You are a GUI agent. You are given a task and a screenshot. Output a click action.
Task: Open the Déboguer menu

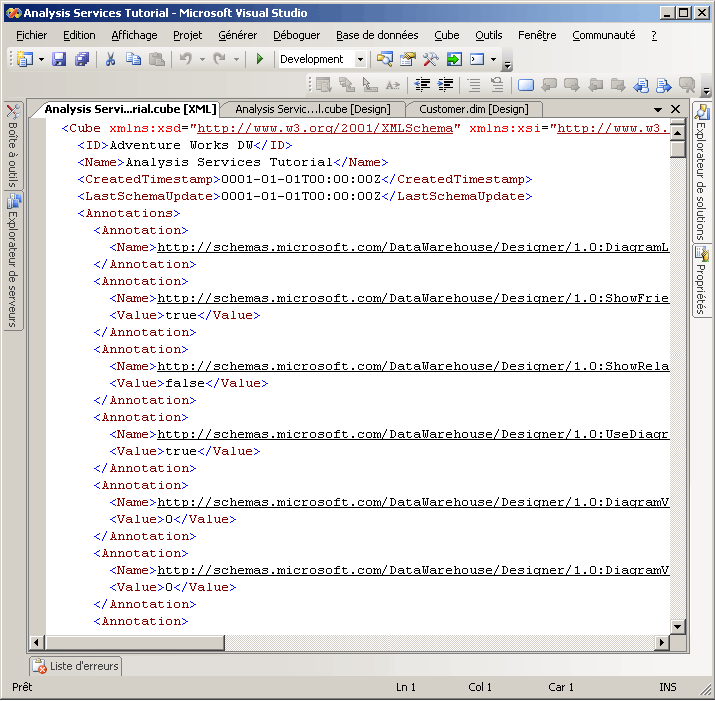click(296, 35)
